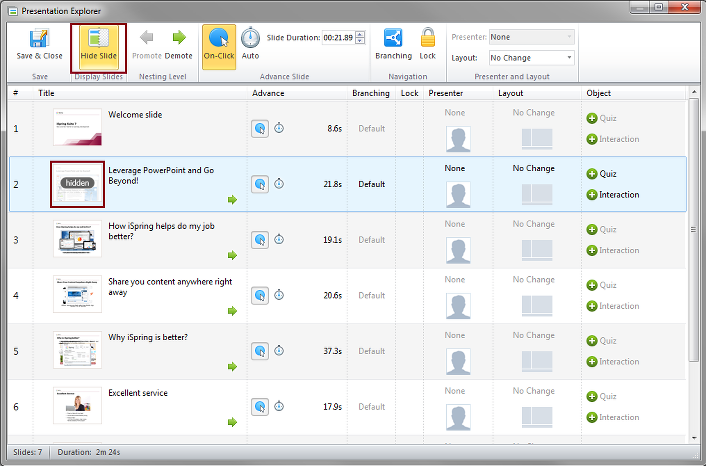The image size is (706, 466).
Task: Click slide 3 title How iSpring helps
Action: pyautogui.click(x=161, y=231)
